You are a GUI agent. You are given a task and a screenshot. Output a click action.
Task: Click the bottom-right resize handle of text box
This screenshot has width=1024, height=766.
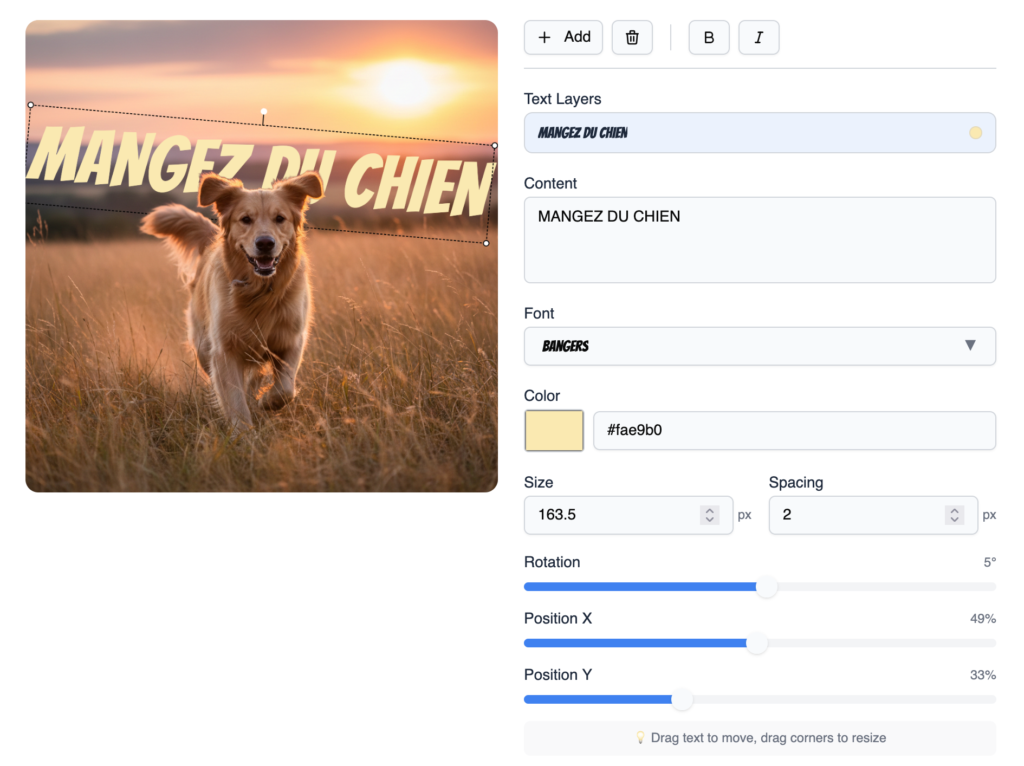(x=486, y=243)
